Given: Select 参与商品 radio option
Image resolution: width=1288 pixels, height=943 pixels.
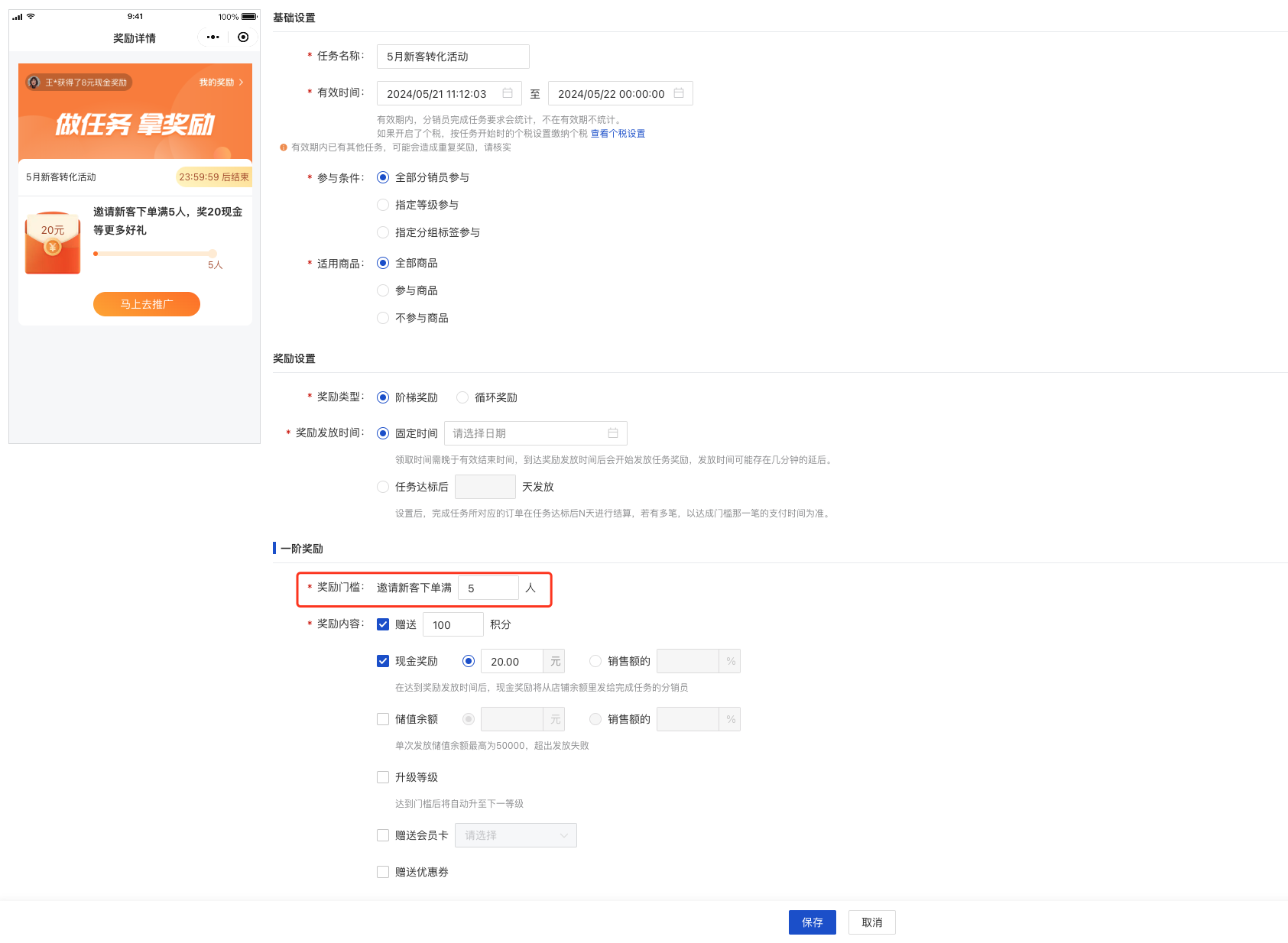Looking at the screenshot, I should (383, 290).
